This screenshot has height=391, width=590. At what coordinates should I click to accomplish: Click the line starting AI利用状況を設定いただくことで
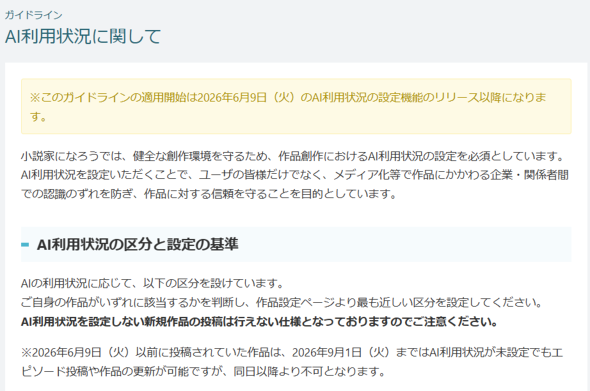pyautogui.click(x=295, y=175)
